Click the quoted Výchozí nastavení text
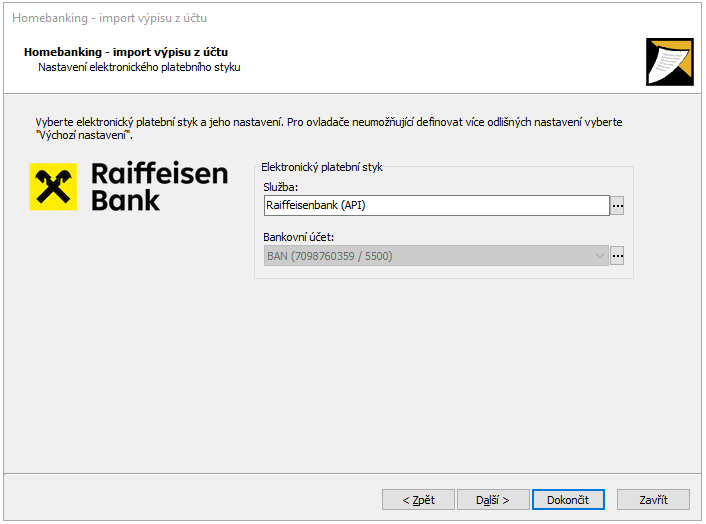Viewport: 706px width, 524px height. pyautogui.click(x=84, y=135)
